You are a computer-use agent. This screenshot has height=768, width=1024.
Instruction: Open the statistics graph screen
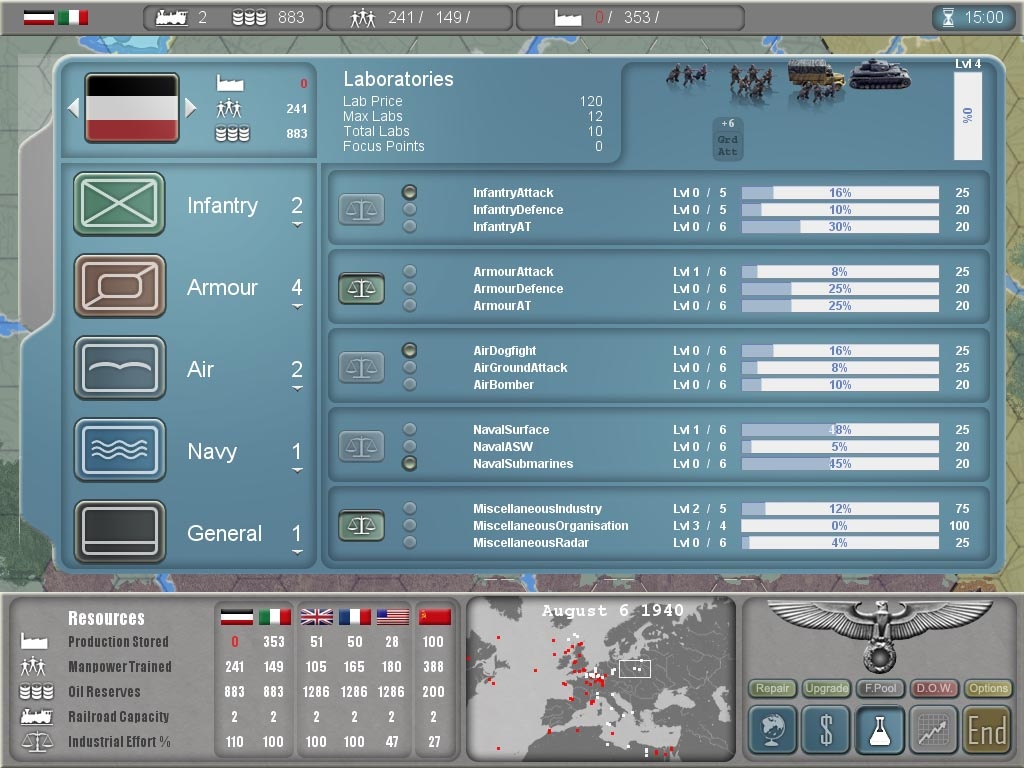point(933,730)
